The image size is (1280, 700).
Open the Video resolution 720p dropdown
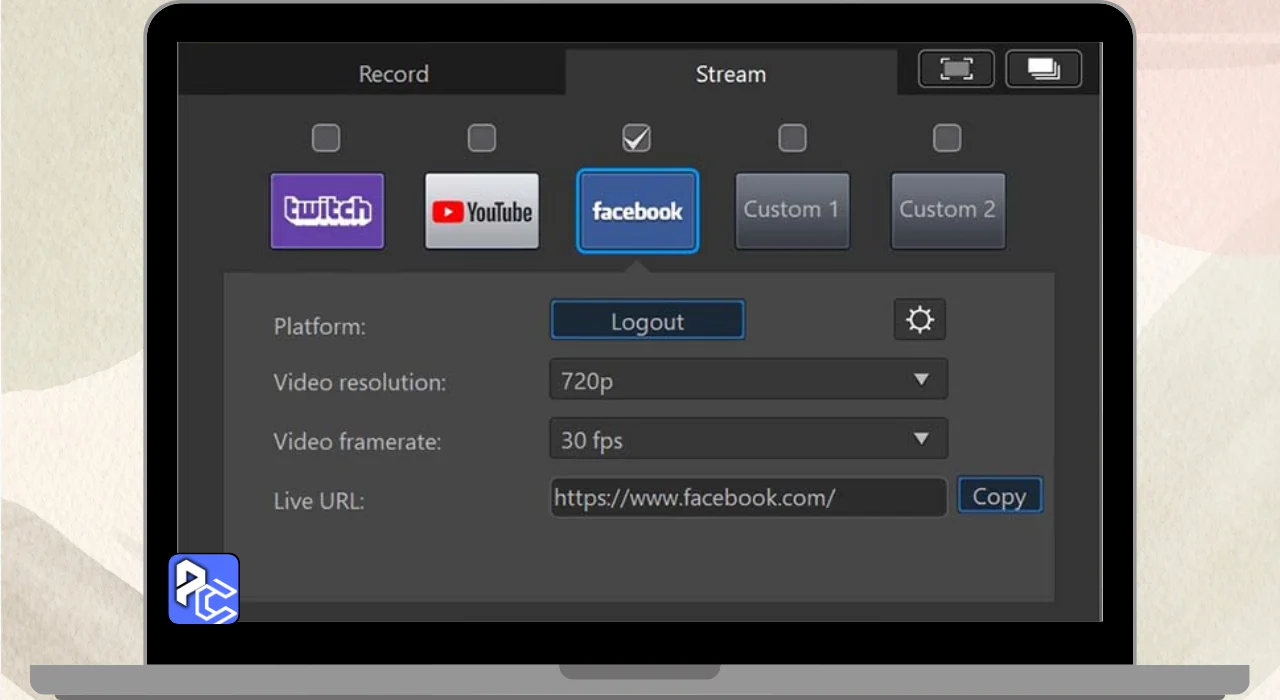748,380
